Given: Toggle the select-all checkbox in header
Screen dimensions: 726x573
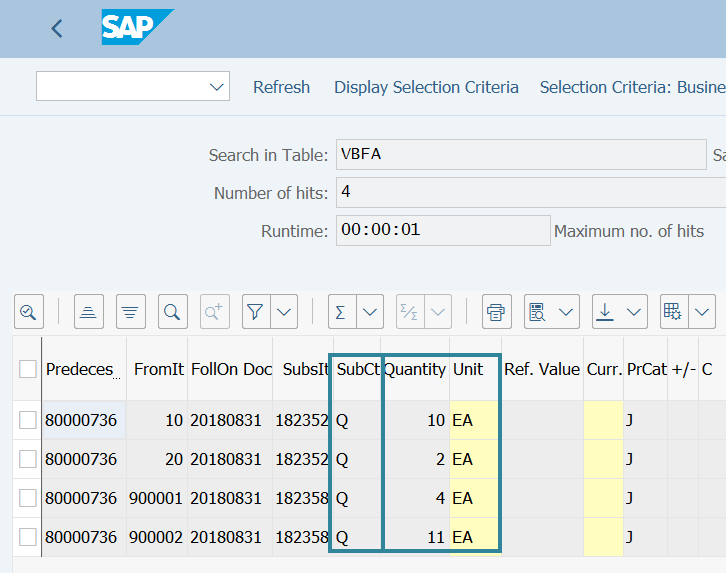Looking at the screenshot, I should [28, 369].
